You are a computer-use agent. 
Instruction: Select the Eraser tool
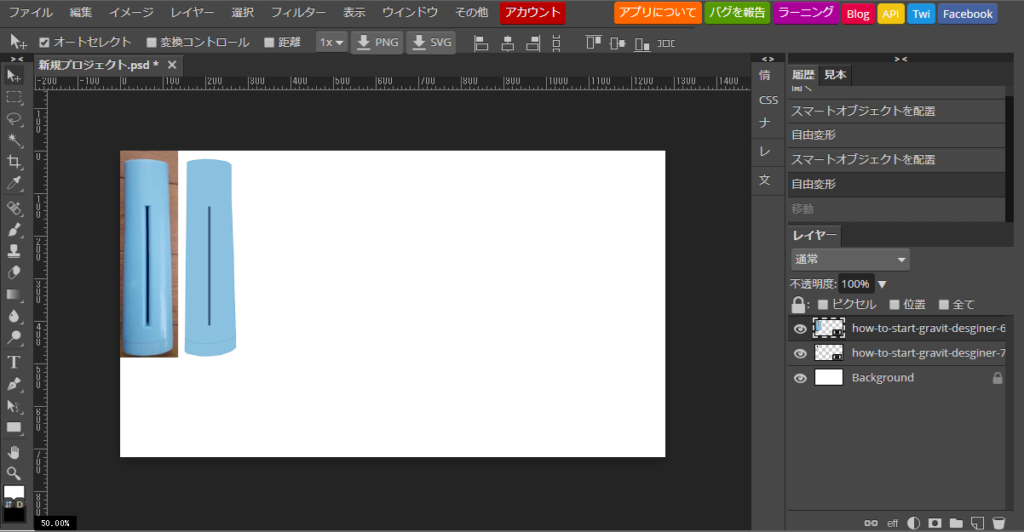14,273
